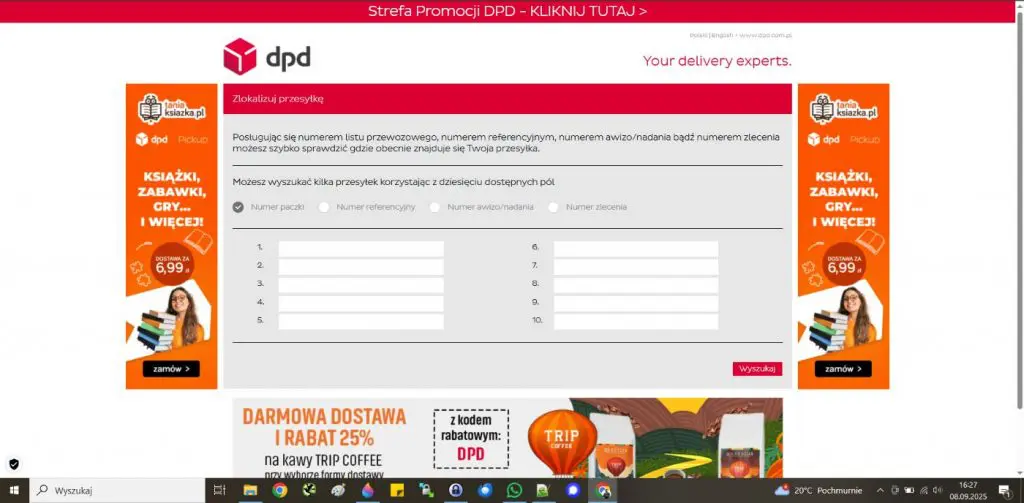The image size is (1024, 503).
Task: Open the weather widget showing 20°C Pochmurnie
Action: point(819,490)
